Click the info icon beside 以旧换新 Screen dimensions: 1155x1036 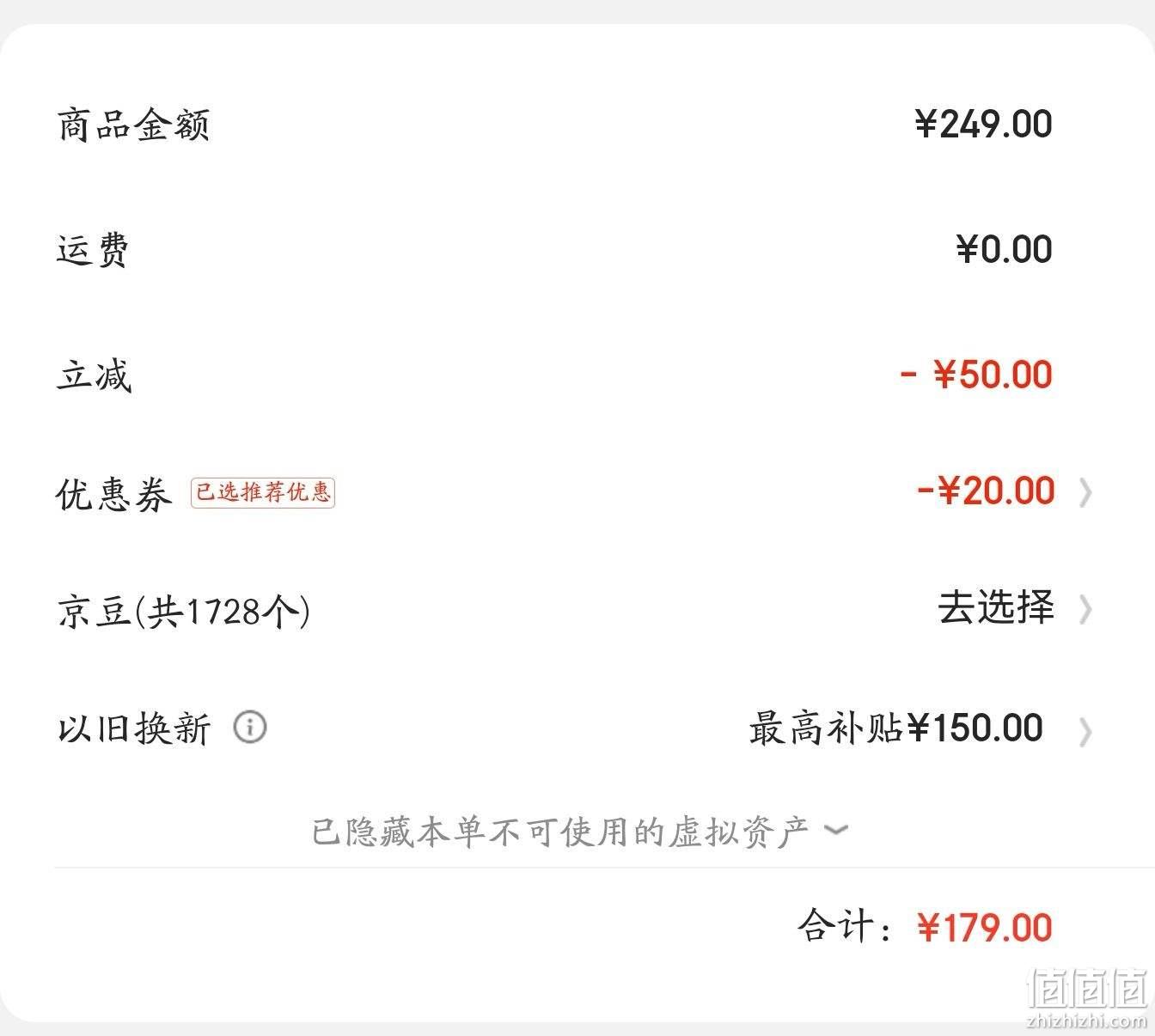tap(250, 728)
